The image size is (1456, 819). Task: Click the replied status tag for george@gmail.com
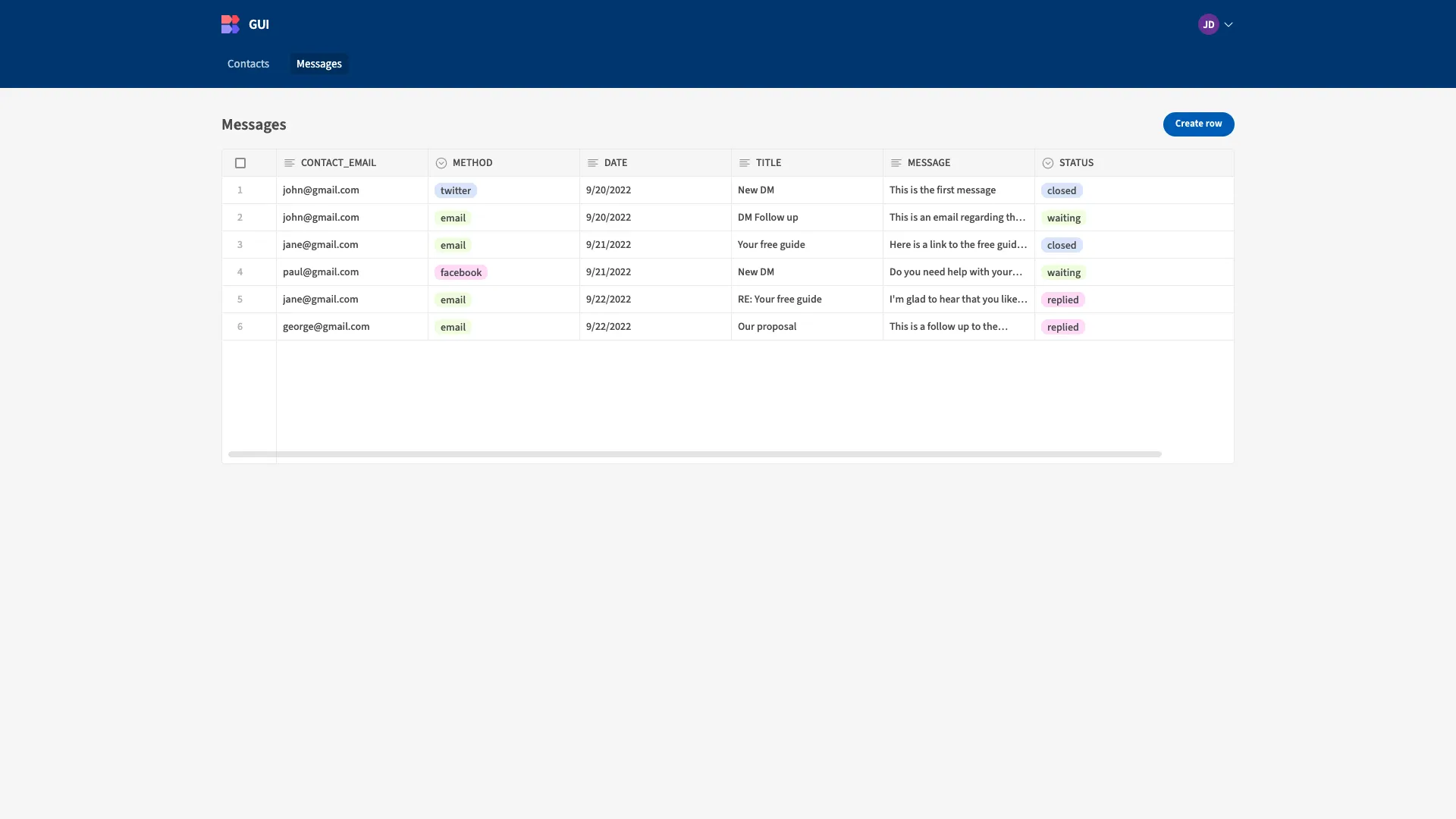(1062, 327)
